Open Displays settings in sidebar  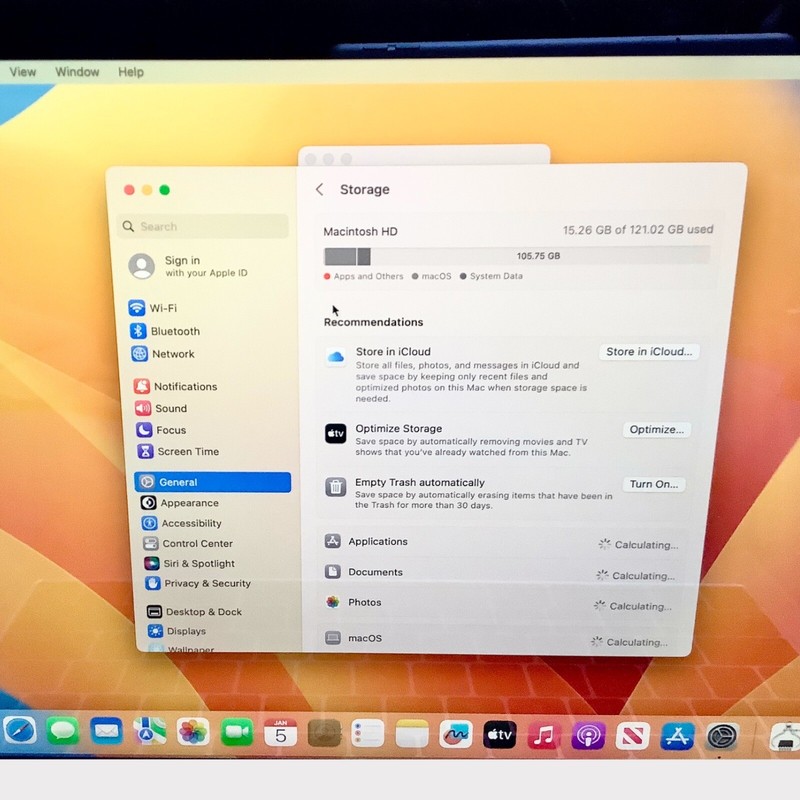pyautogui.click(x=177, y=631)
